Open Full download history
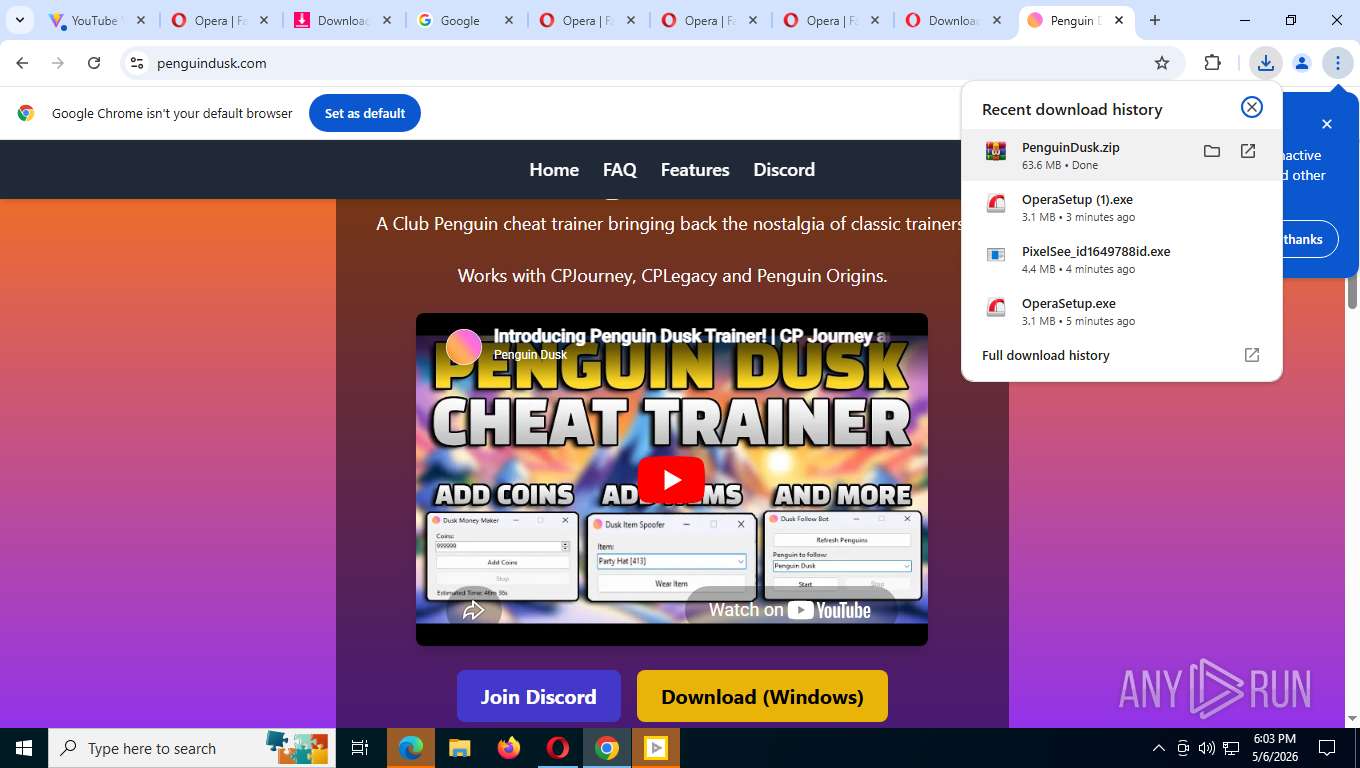Viewport: 1360px width, 768px height. pyautogui.click(x=1046, y=355)
